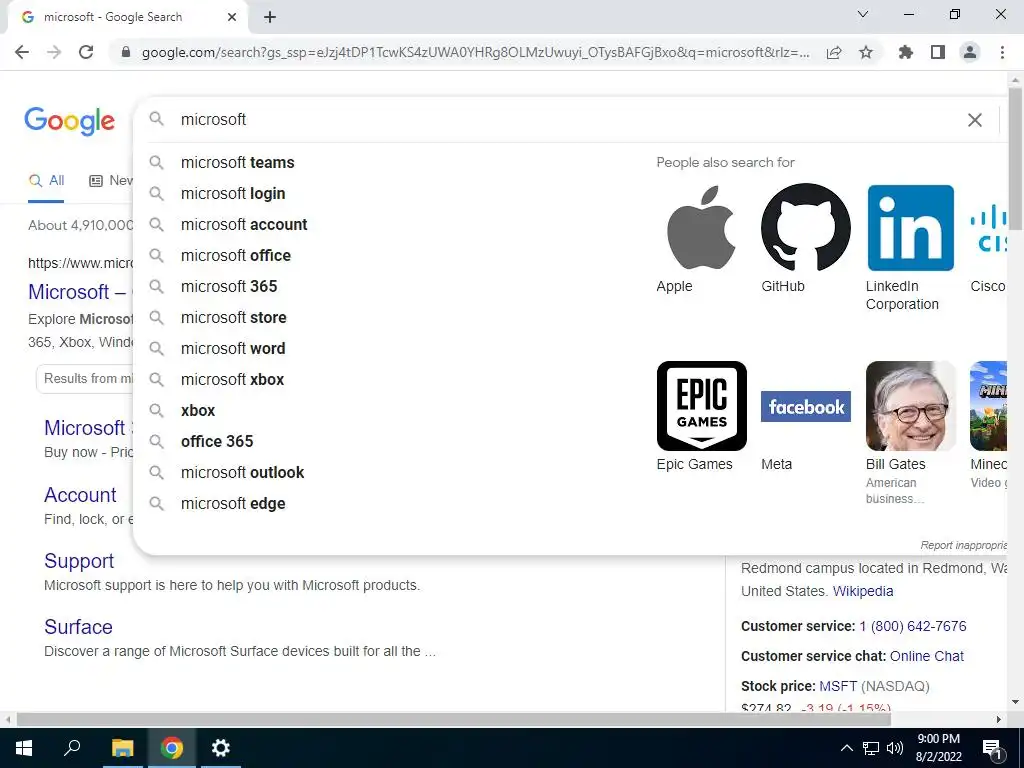
Task: Click the Minecraft thumbnail
Action: 988,406
